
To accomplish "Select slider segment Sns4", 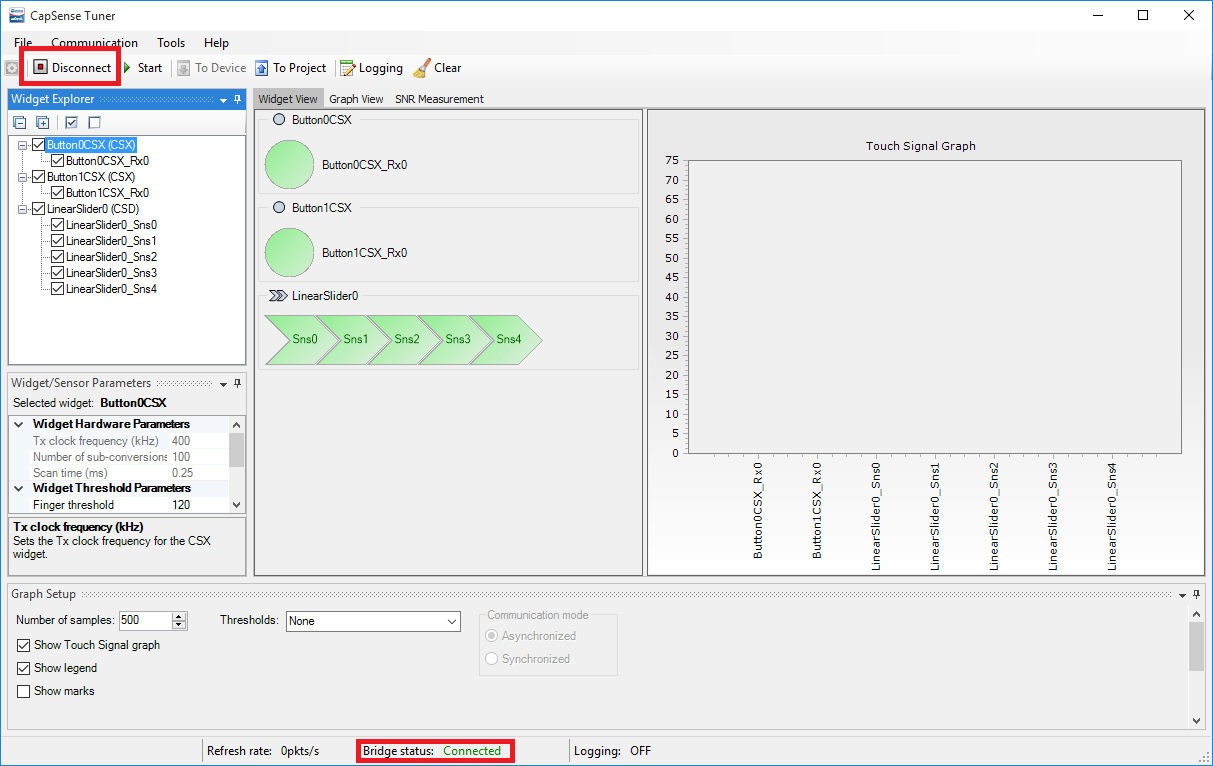I will (x=509, y=340).
